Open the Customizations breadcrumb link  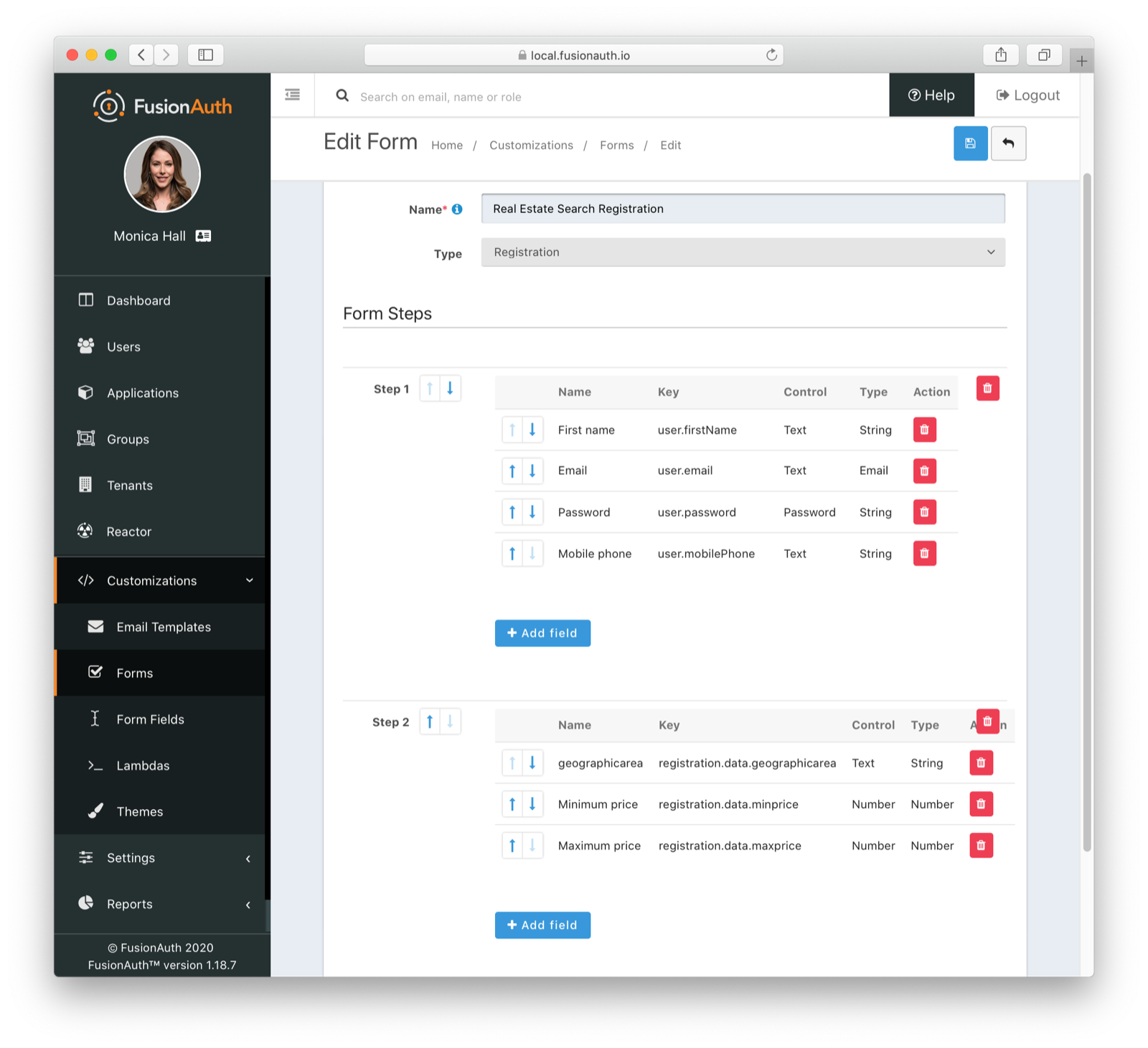tap(531, 145)
